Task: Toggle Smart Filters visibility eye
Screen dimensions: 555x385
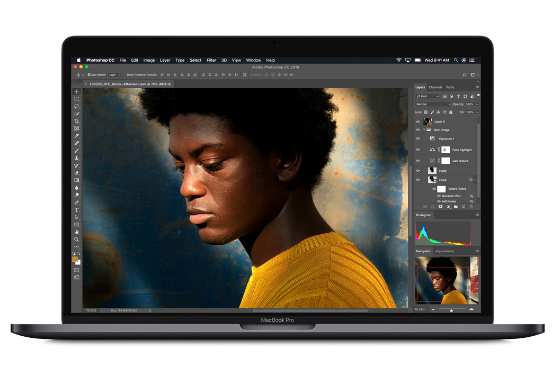Action: (434, 189)
